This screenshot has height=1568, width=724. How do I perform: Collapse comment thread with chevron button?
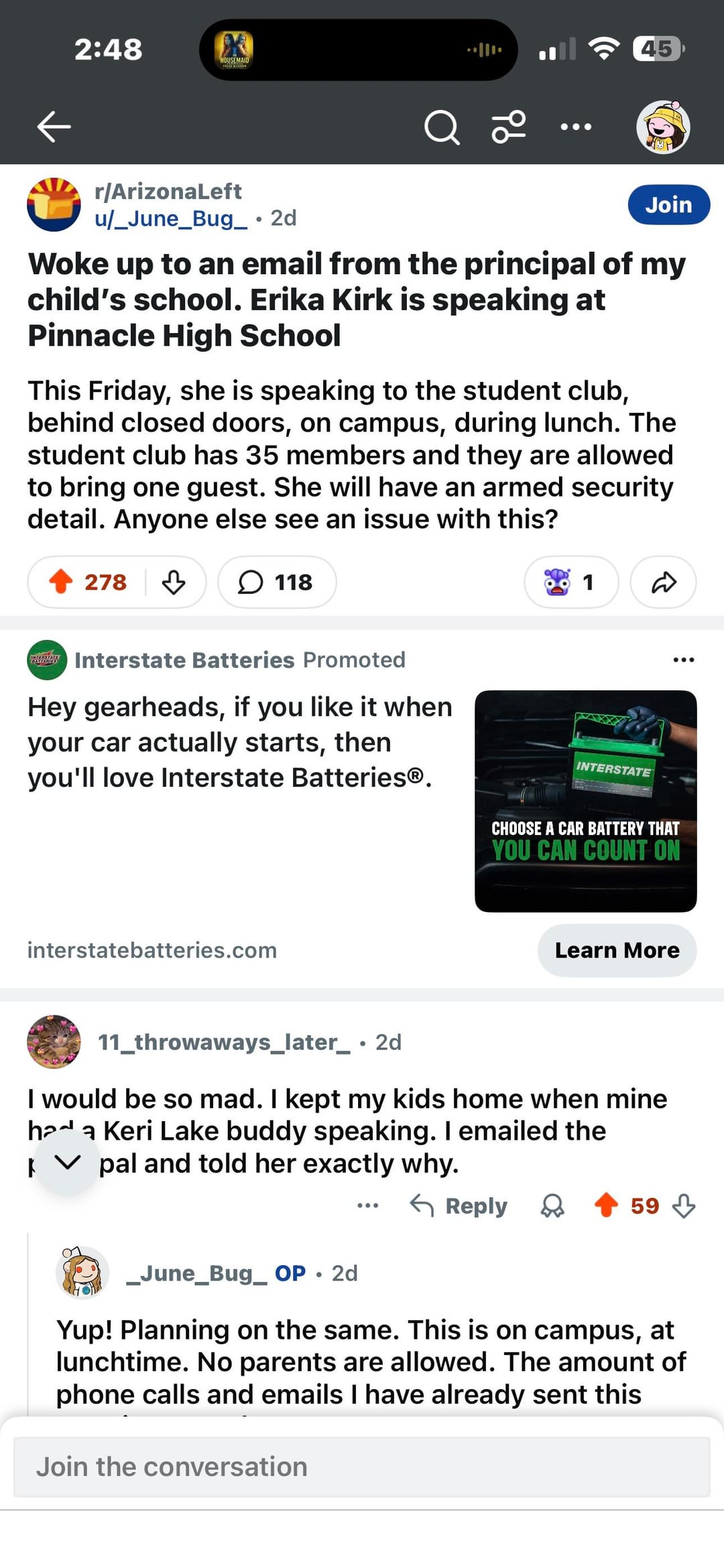click(68, 1162)
